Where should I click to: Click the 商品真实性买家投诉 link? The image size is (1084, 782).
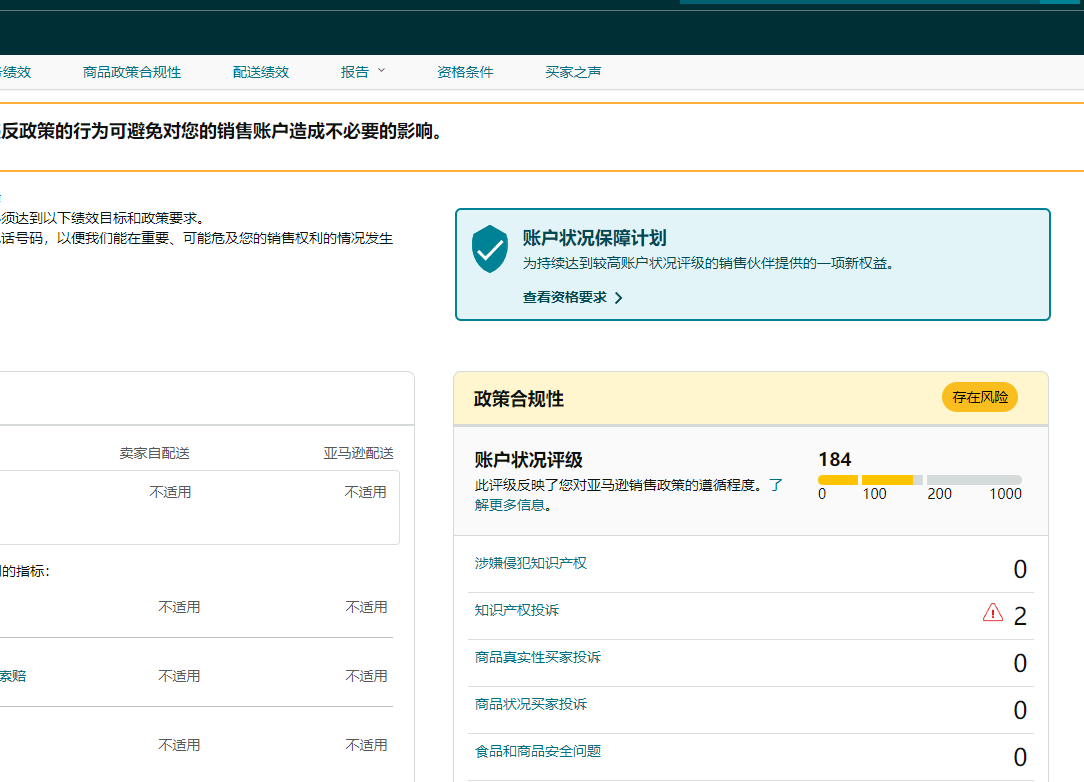coord(537,657)
